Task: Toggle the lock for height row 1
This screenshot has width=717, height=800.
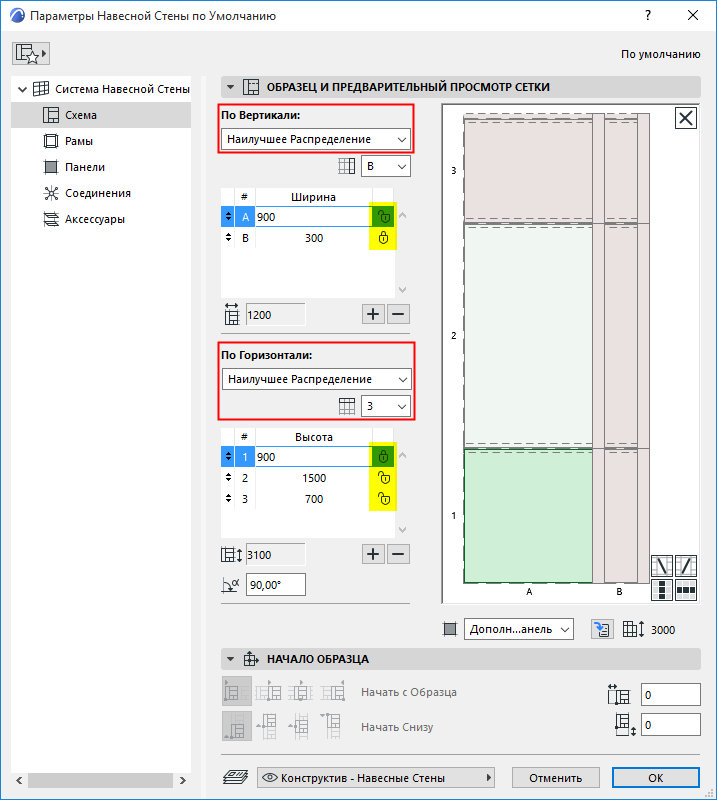Action: [x=383, y=457]
